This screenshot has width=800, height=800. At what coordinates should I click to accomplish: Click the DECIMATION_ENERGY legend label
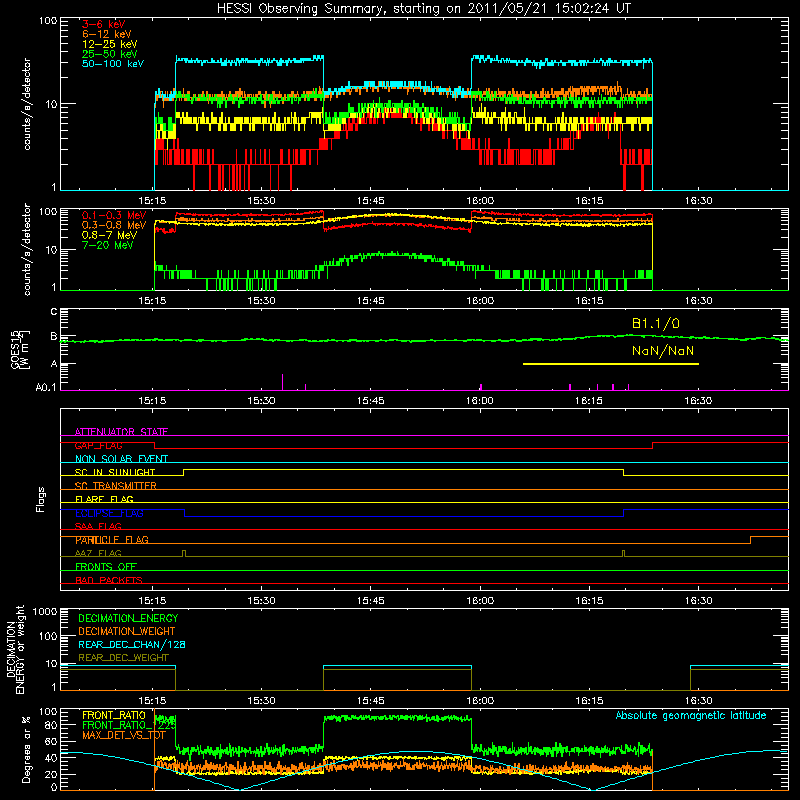[128, 618]
